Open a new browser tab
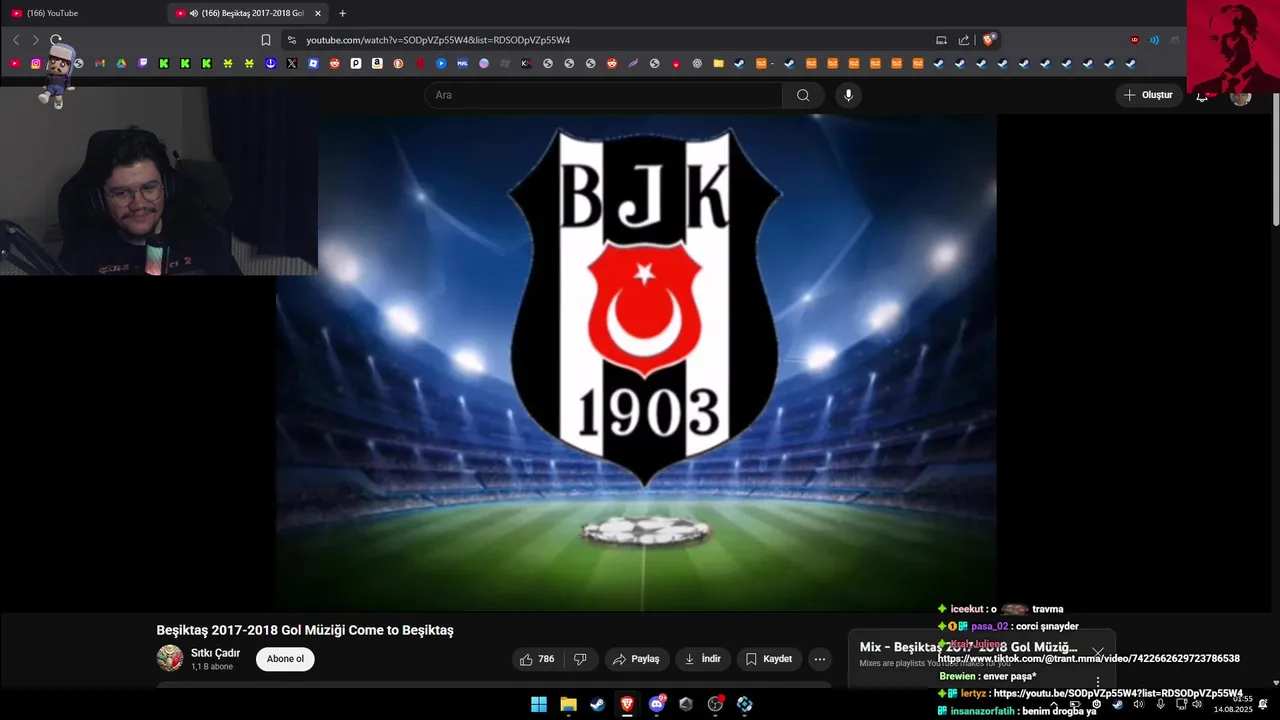Viewport: 1280px width, 720px height. pos(342,13)
